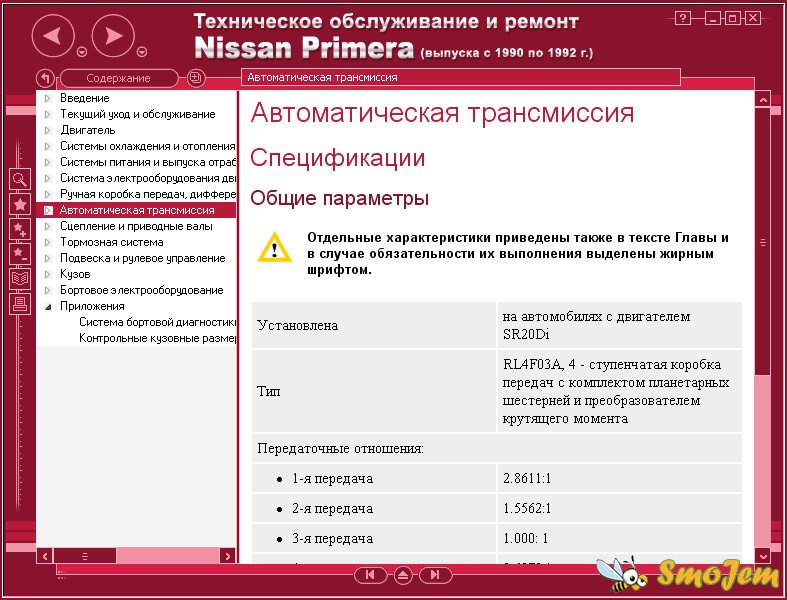Viewport: 787px width, 600px height.
Task: Click the Передаточные отношения row
Action: pos(497,448)
